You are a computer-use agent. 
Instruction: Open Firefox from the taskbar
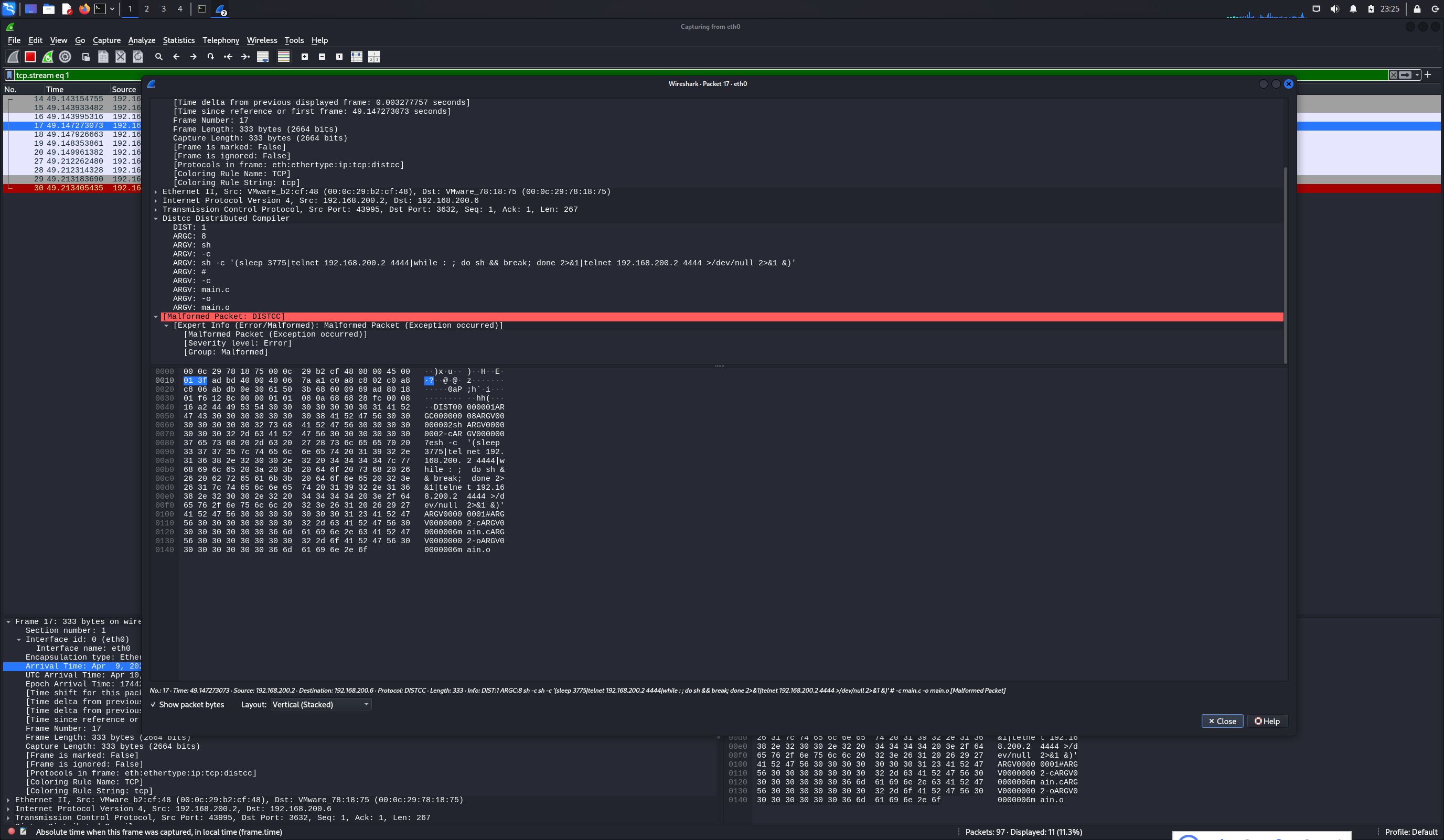tap(84, 8)
